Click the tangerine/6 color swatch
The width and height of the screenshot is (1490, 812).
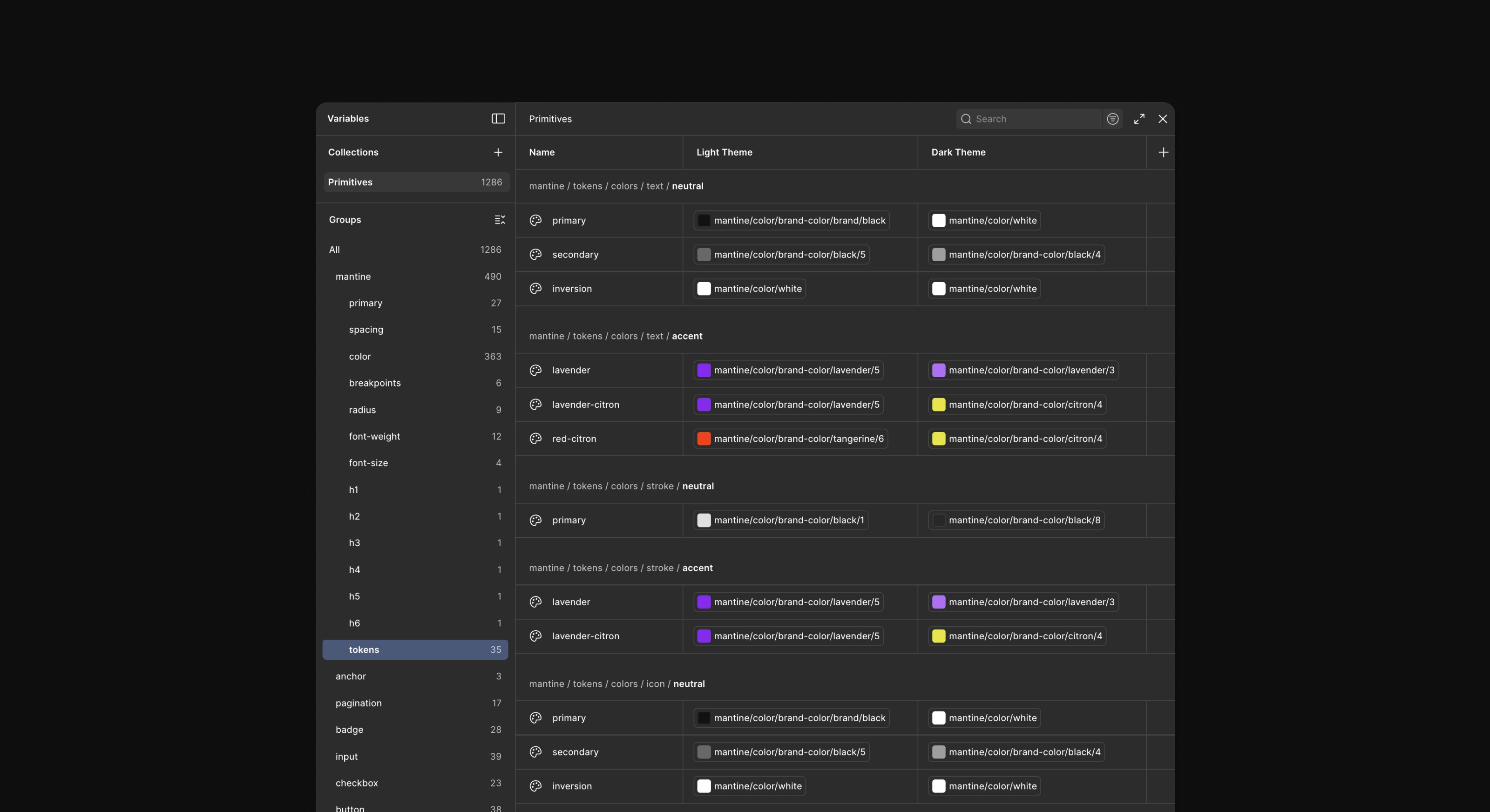coord(704,439)
